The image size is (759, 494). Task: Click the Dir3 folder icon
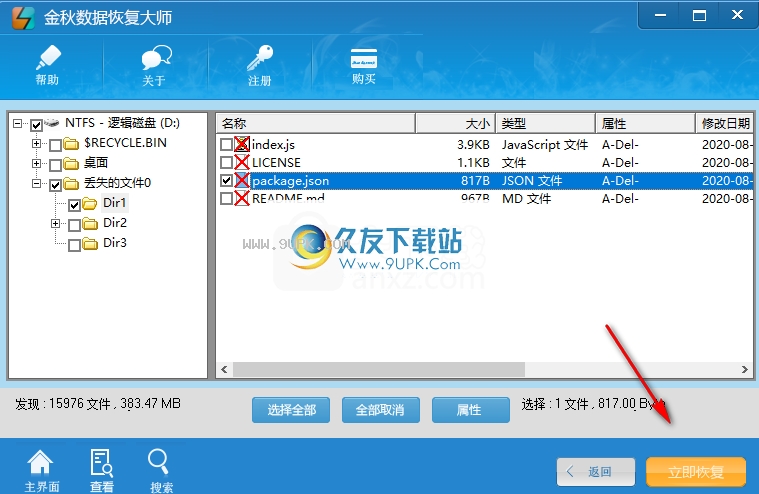[90, 243]
